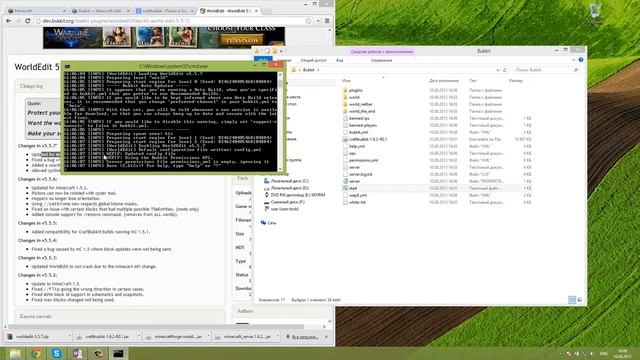This screenshot has width=640, height=360.
Task: Expand options for minecraft_server download
Action: click(x=278, y=337)
